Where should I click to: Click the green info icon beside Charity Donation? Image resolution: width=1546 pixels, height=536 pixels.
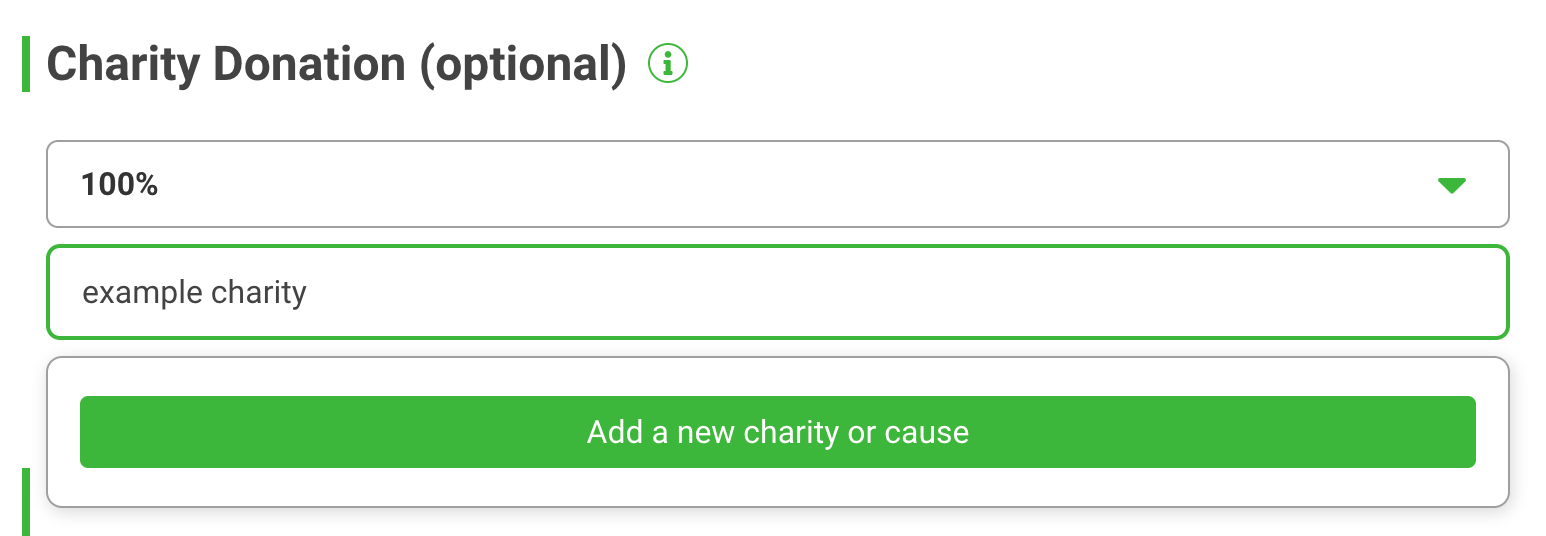click(668, 64)
